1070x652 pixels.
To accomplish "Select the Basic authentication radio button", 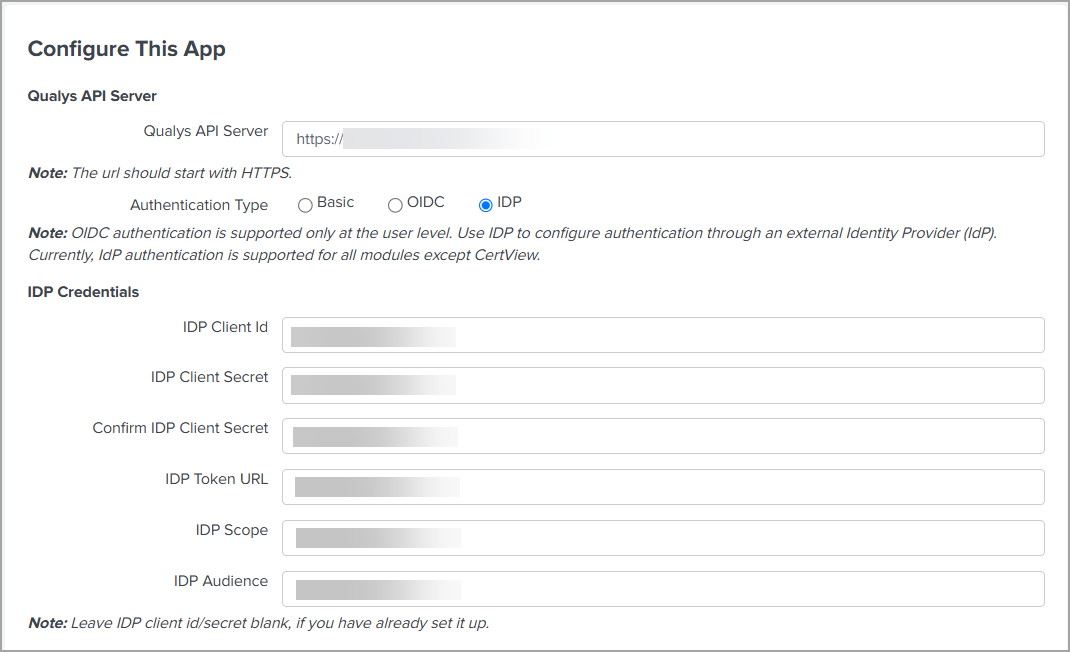I will click(x=305, y=205).
